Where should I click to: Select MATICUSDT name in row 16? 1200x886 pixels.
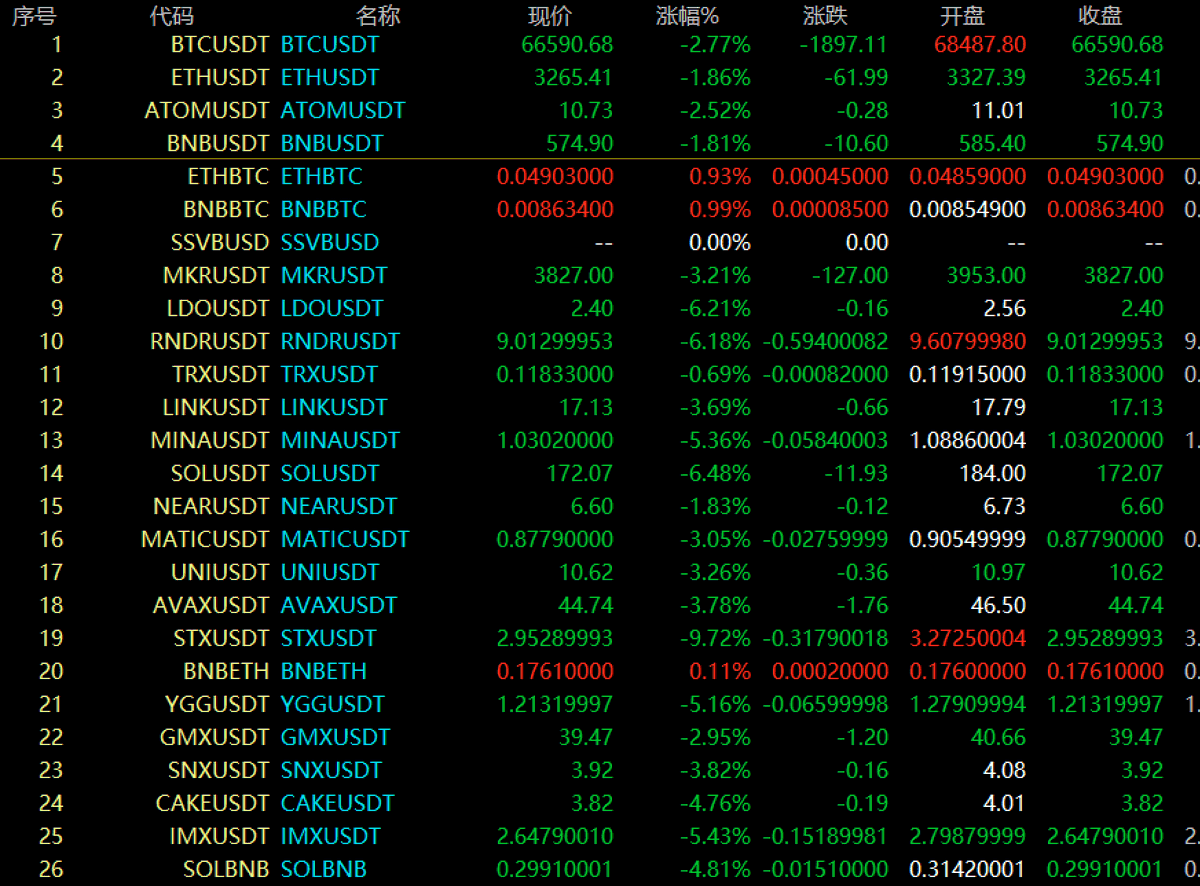click(x=345, y=539)
